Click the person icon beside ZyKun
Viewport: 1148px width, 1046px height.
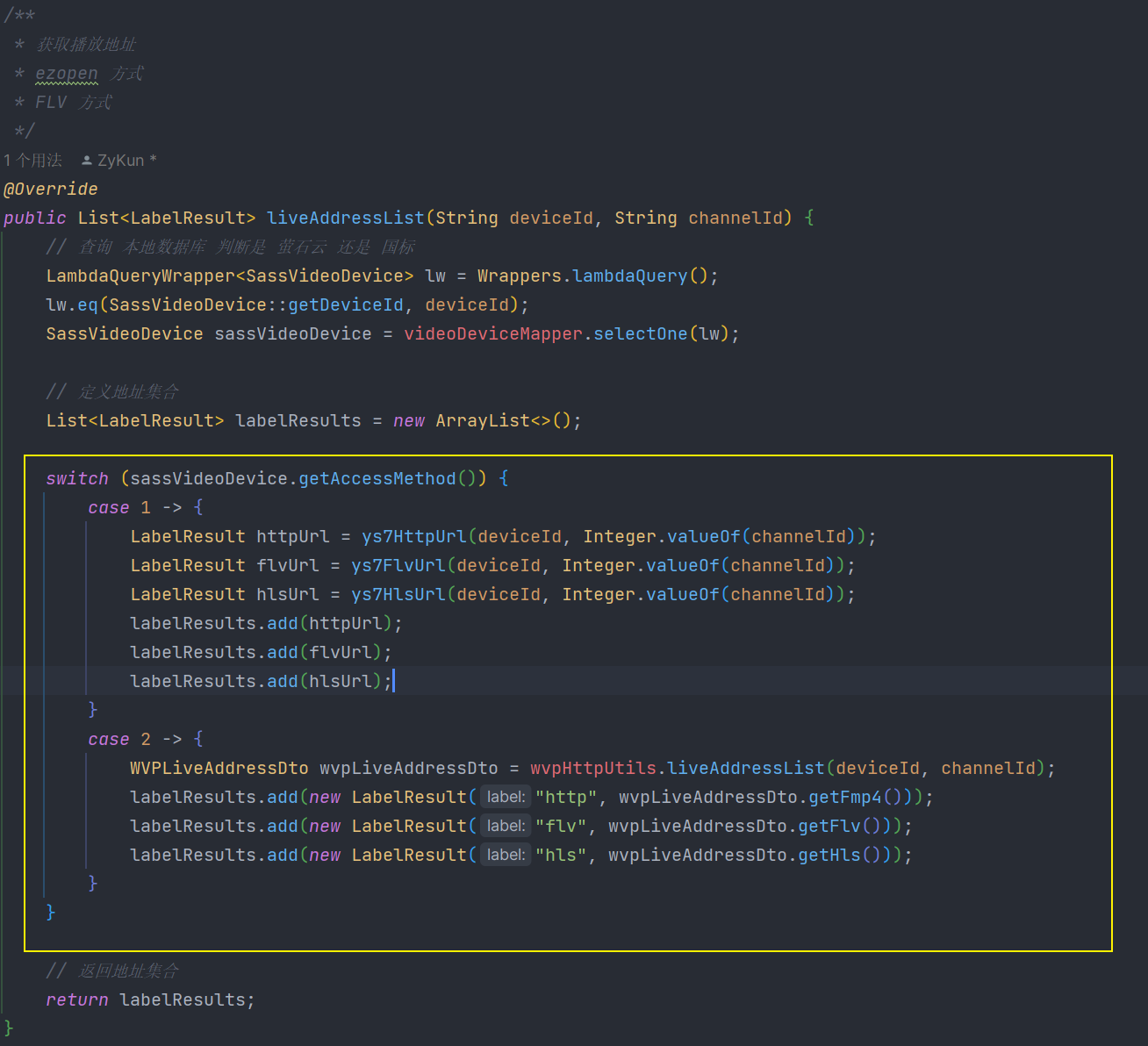(x=87, y=161)
